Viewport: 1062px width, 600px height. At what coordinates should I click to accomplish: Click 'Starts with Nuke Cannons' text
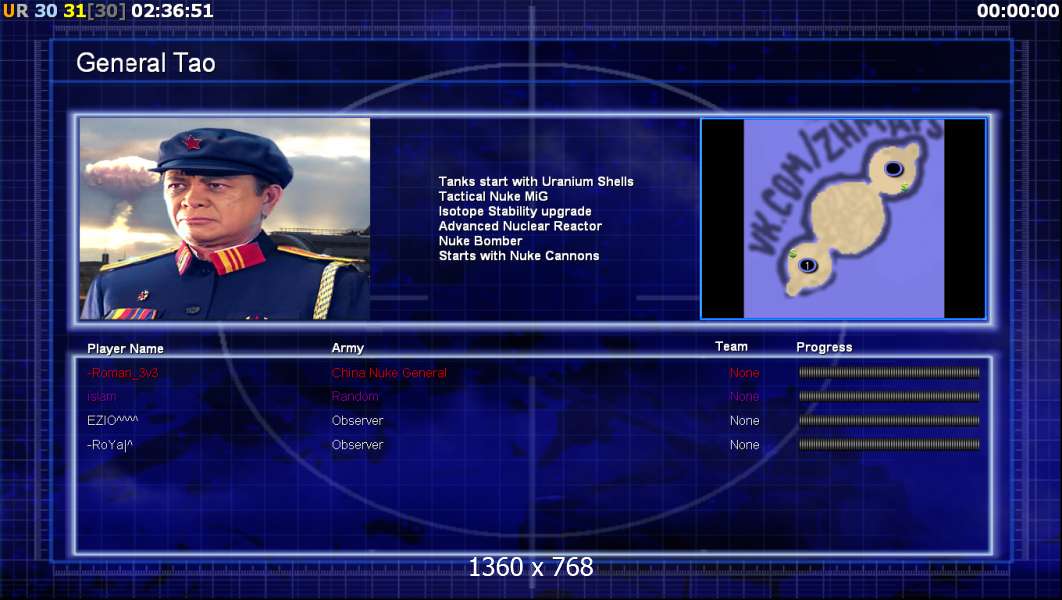[x=519, y=256]
